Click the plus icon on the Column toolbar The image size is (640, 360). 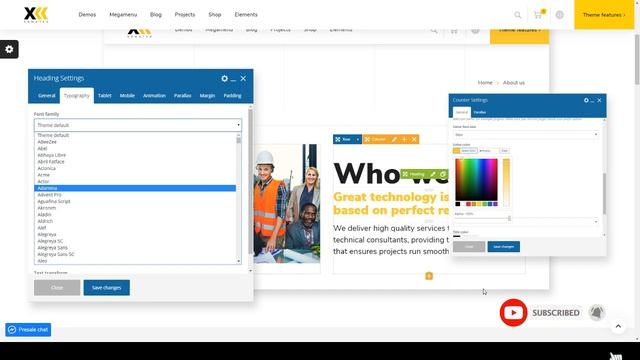coord(404,140)
